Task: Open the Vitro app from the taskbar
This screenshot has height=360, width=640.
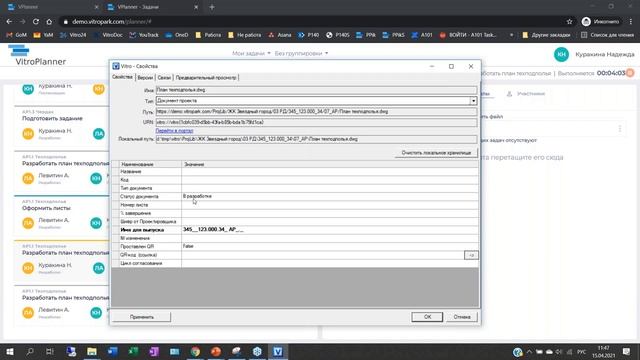Action: pyautogui.click(x=278, y=351)
